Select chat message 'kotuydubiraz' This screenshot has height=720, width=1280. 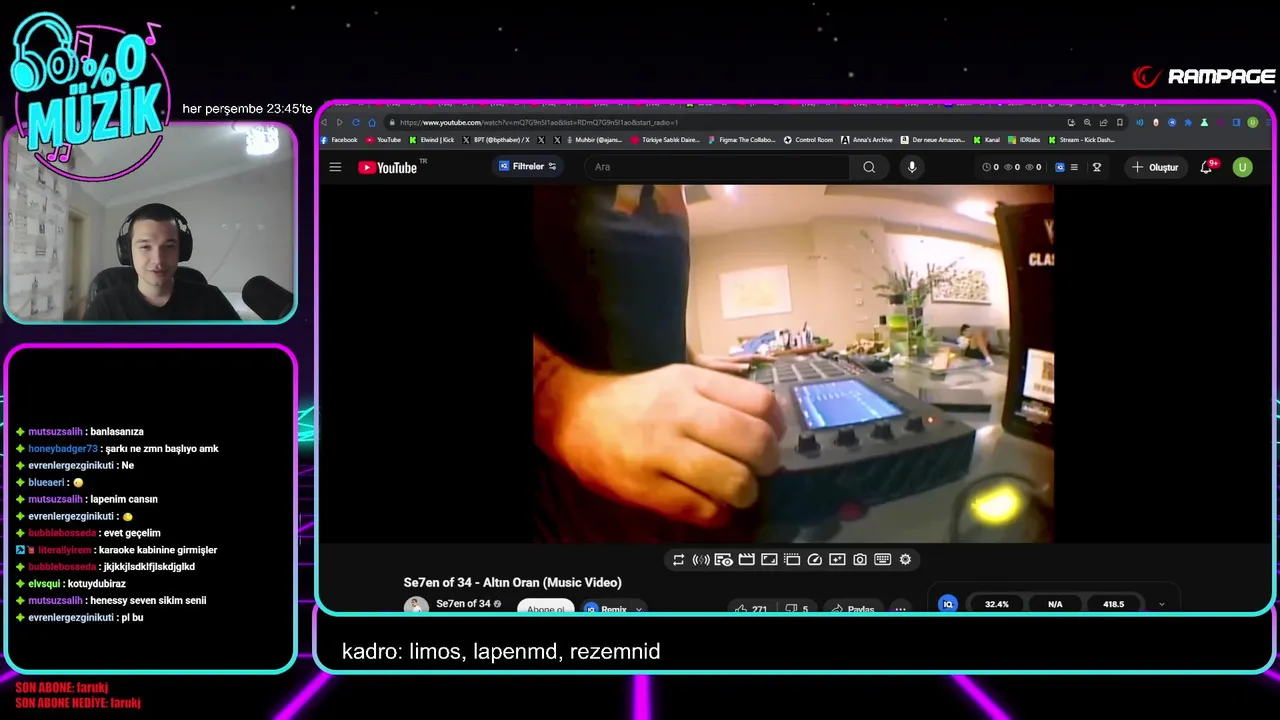pyautogui.click(x=97, y=584)
